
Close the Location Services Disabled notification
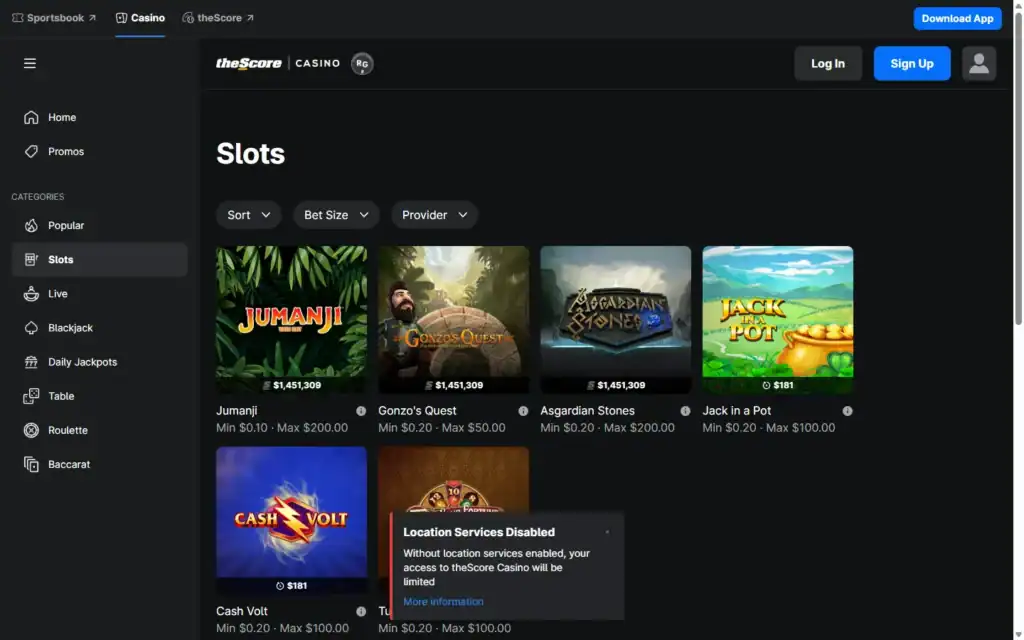coord(607,532)
